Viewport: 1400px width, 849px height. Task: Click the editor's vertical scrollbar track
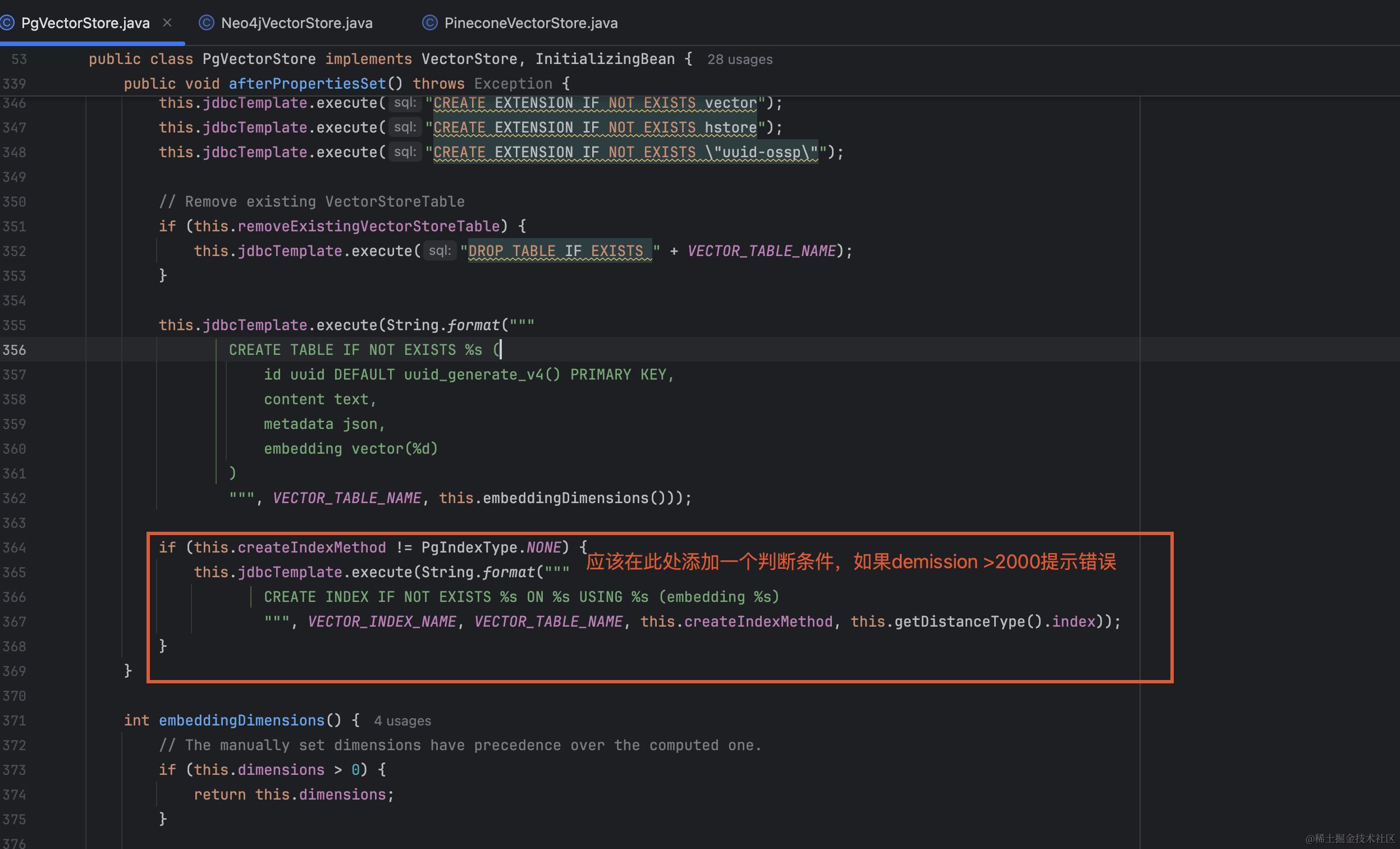point(1393,398)
